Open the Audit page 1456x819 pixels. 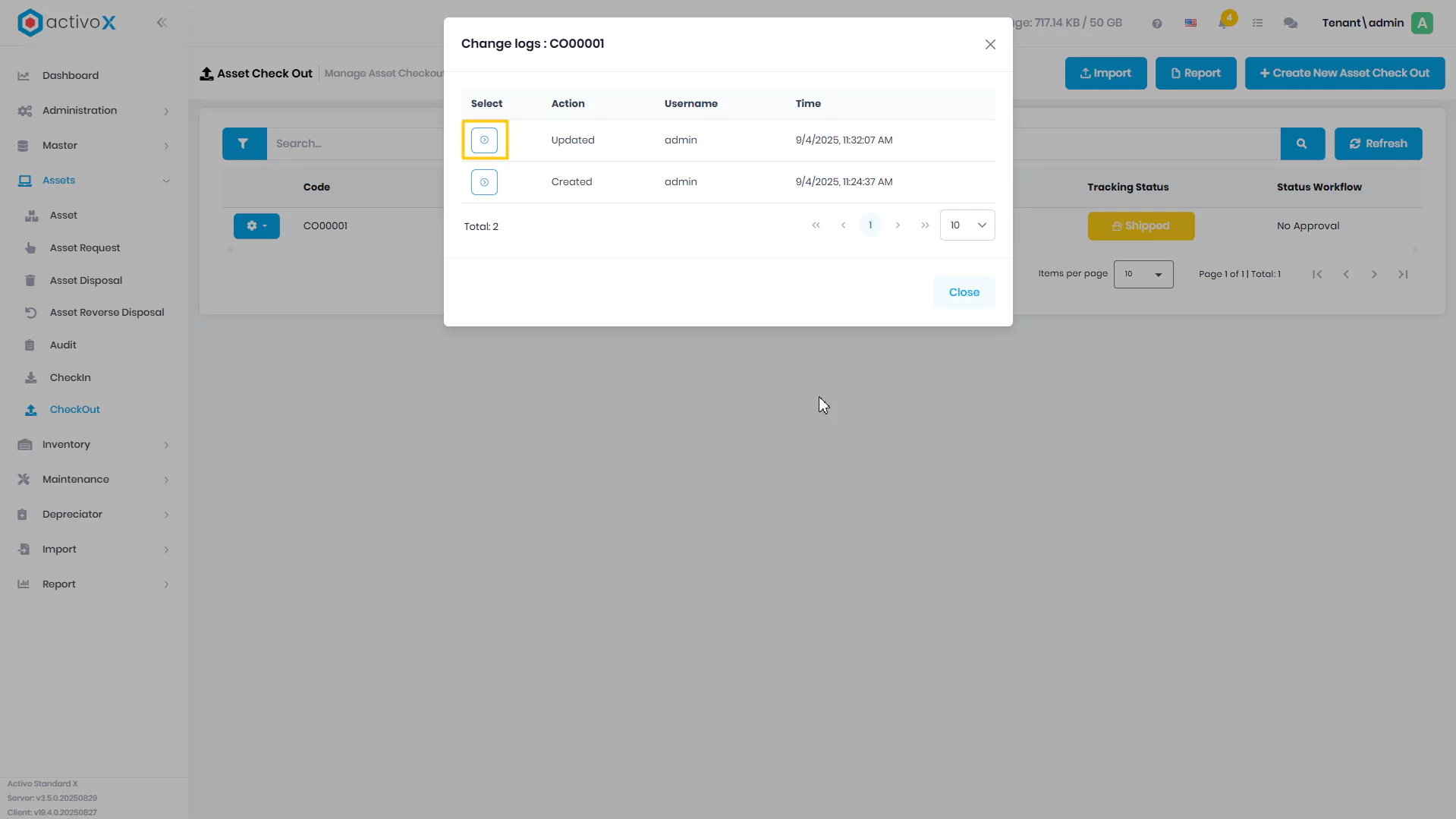63,345
